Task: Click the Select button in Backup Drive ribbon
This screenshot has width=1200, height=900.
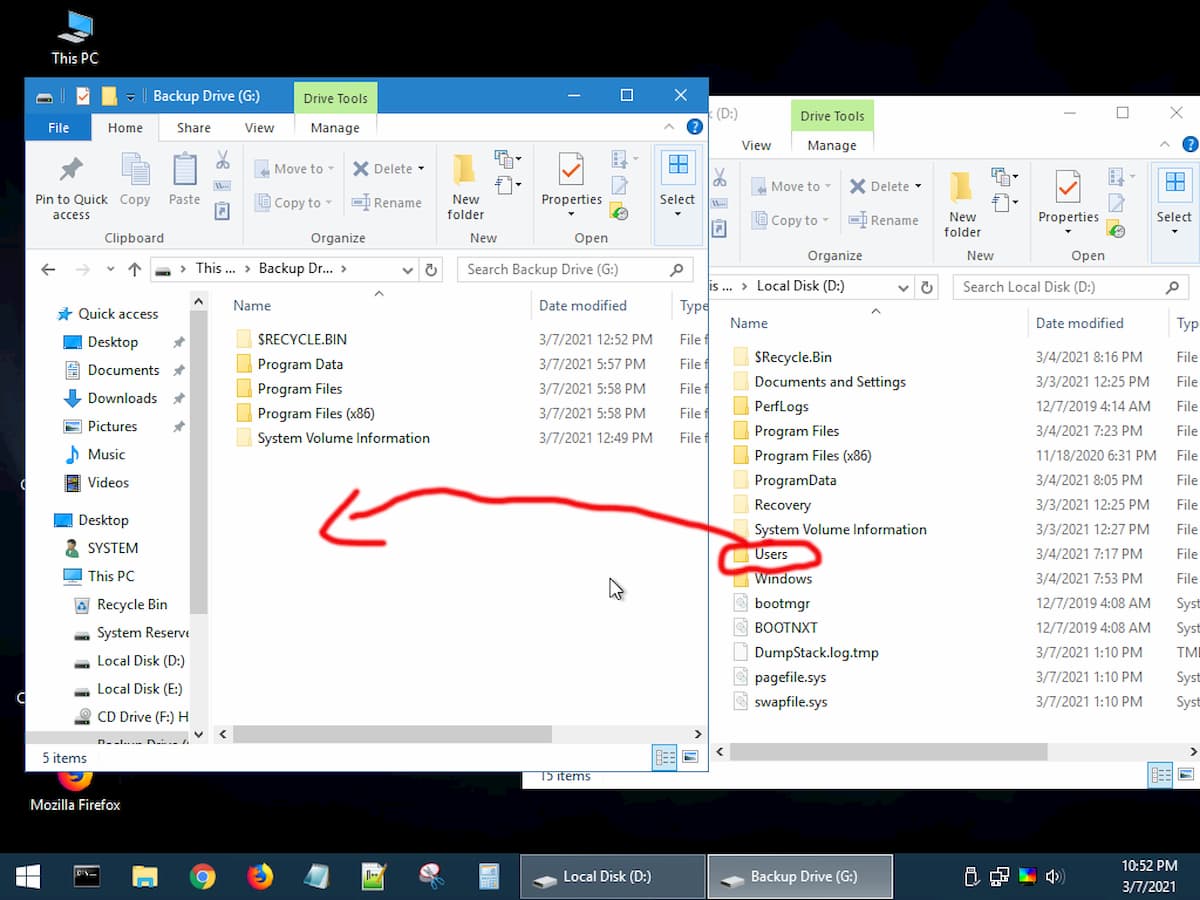Action: pos(677,187)
